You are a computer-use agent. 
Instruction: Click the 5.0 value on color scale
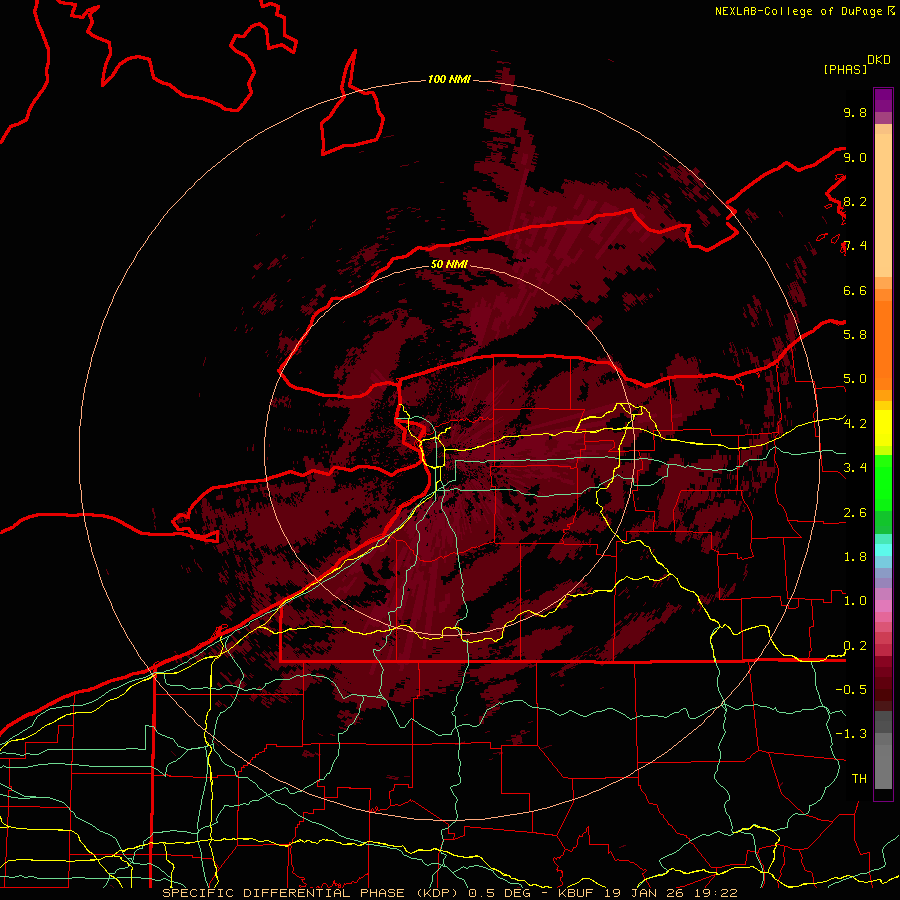[x=855, y=379]
